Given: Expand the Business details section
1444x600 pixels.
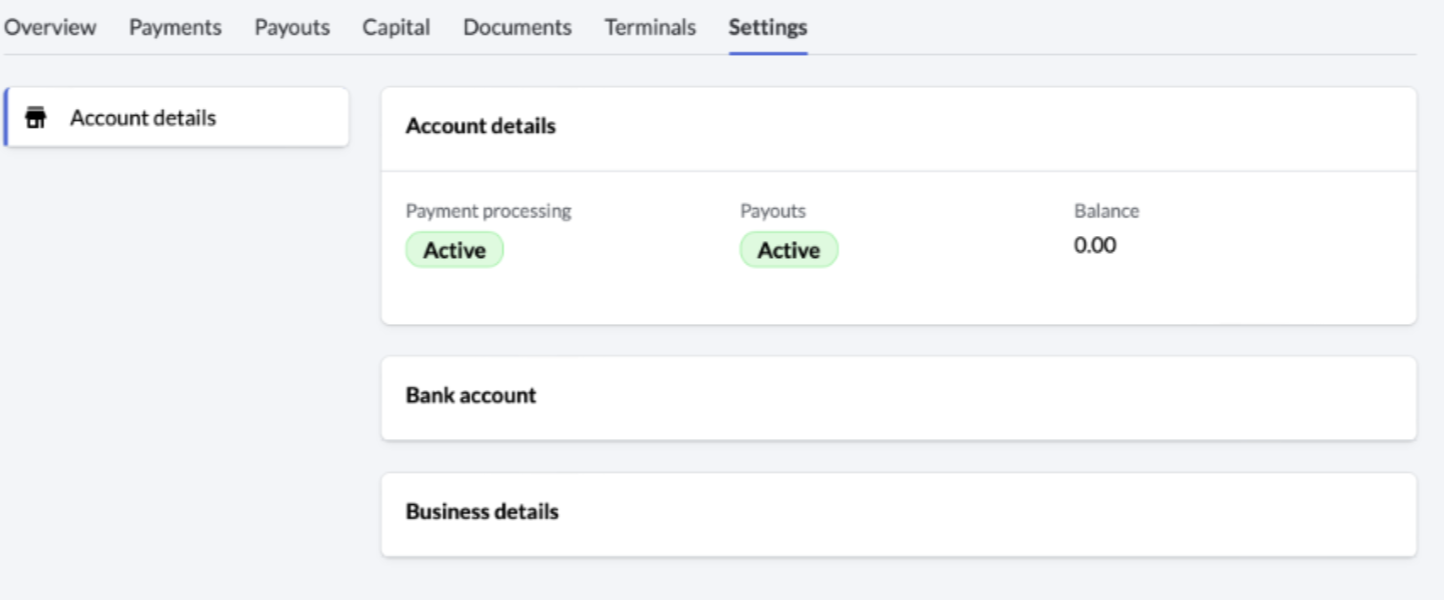Looking at the screenshot, I should pyautogui.click(x=898, y=513).
